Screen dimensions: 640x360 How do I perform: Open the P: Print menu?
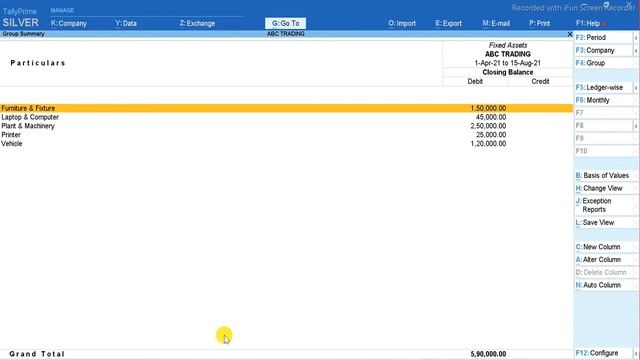540,23
